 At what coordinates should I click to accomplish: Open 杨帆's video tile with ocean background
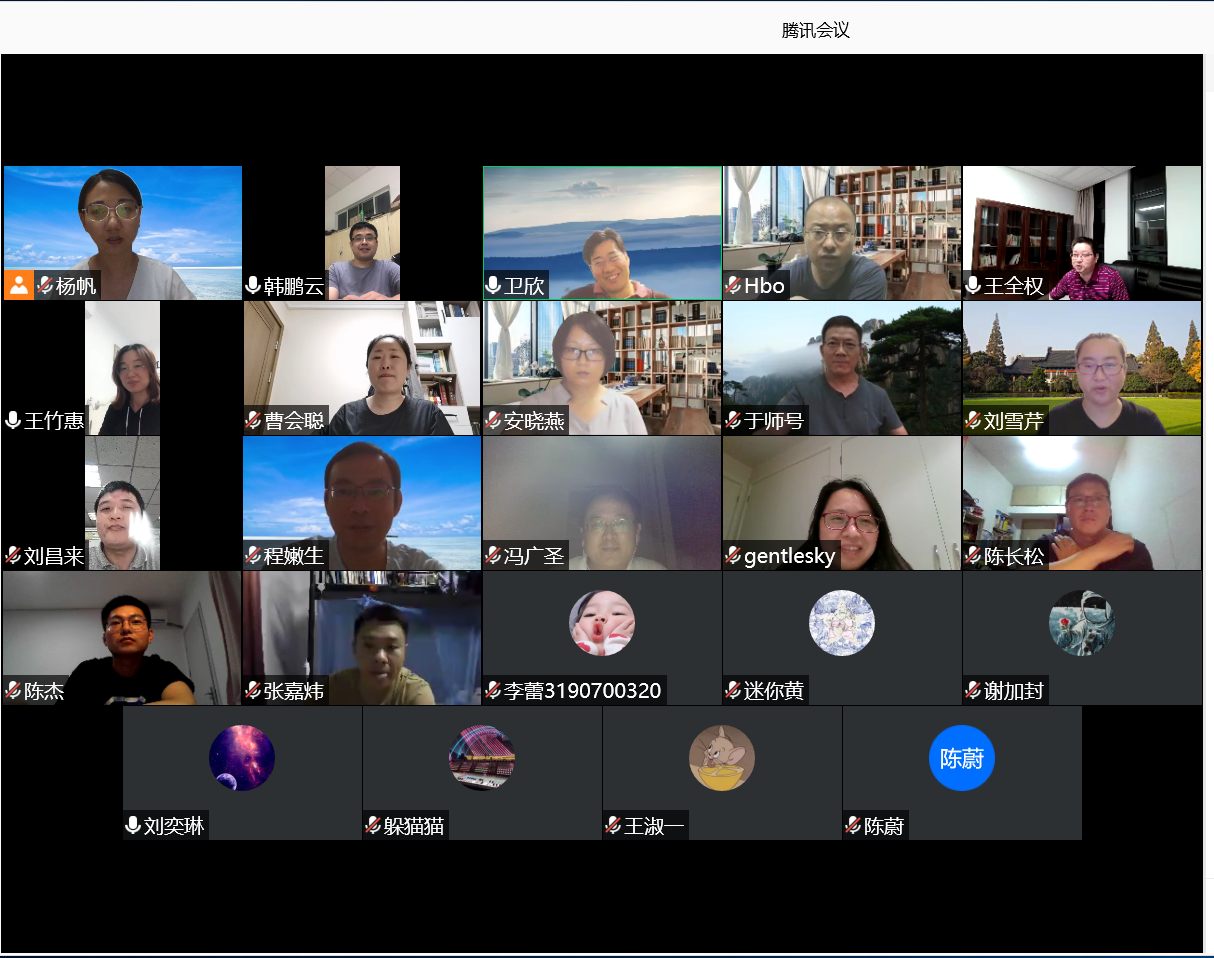[123, 233]
